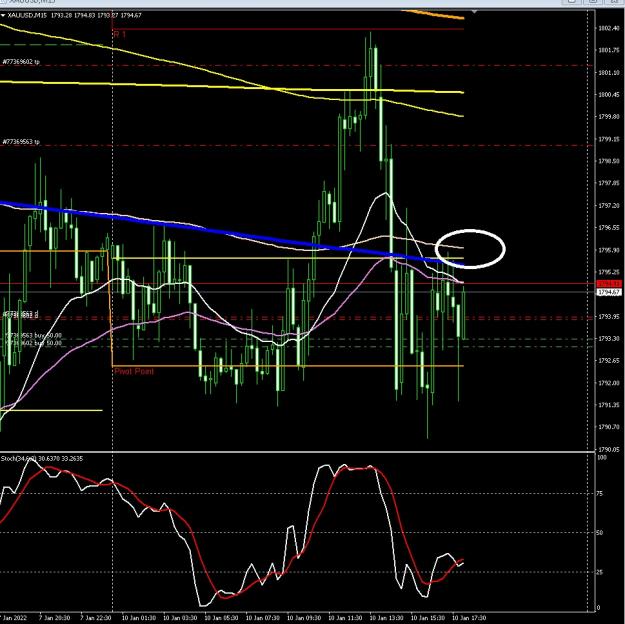This screenshot has height=624, width=625.
Task: Select the #77369602 buy 50.00 order label
Action: pyautogui.click(x=33, y=343)
